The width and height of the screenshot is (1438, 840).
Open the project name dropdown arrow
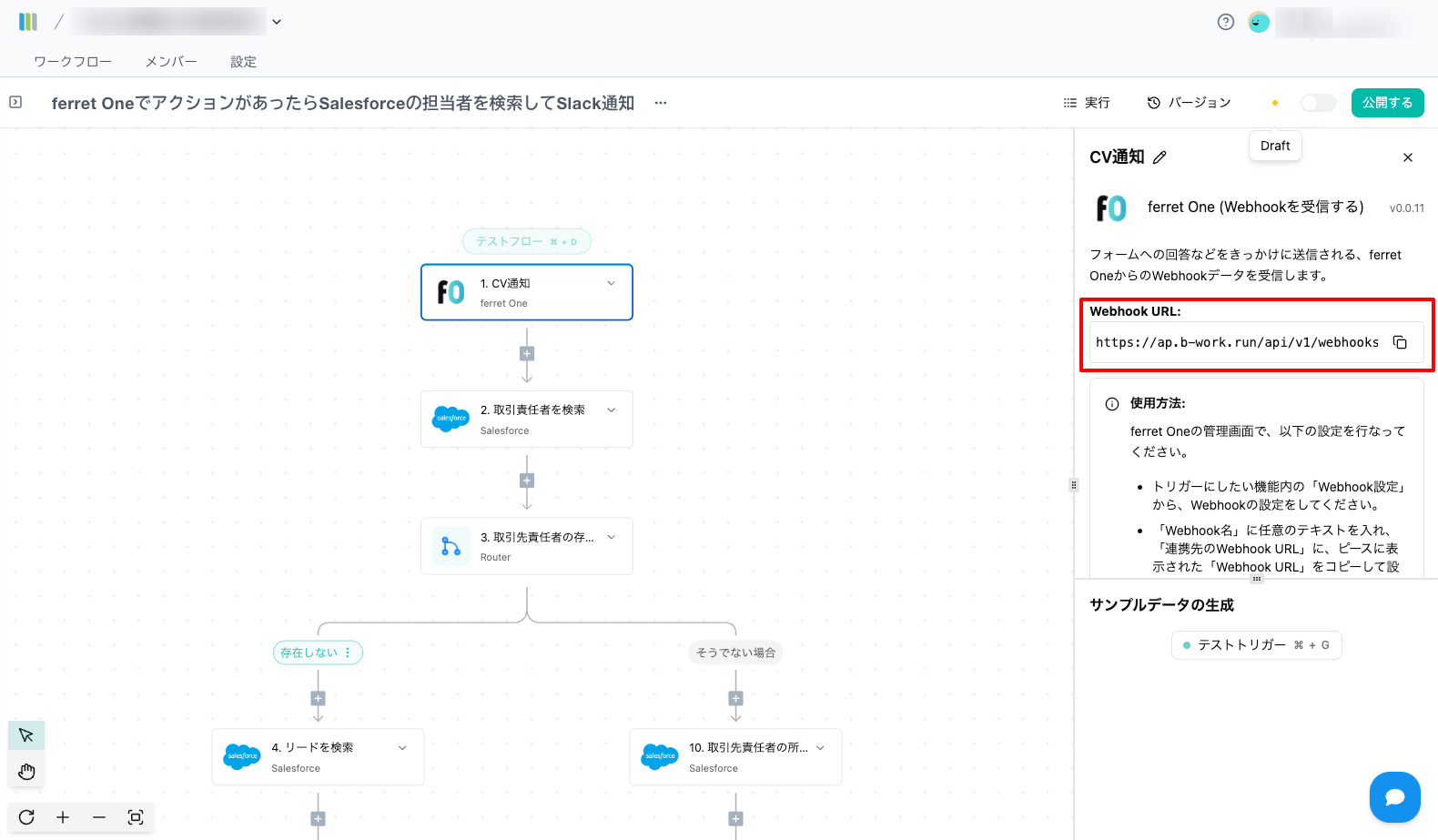point(277,22)
